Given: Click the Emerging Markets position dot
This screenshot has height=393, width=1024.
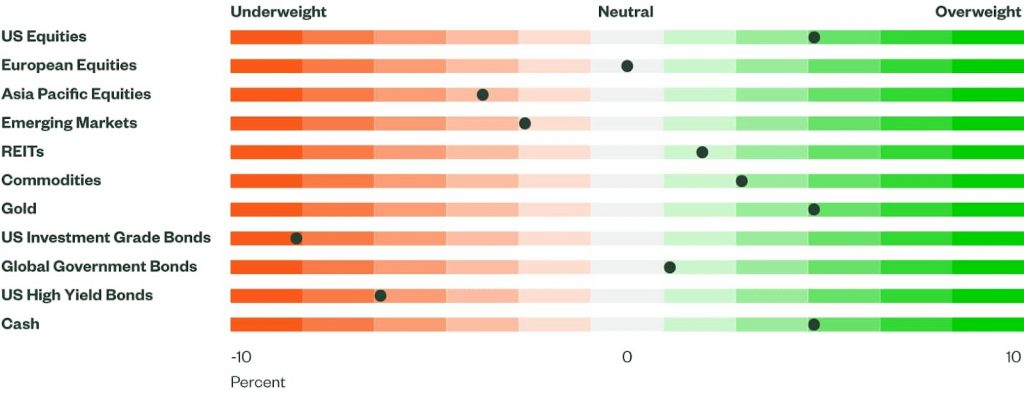Looking at the screenshot, I should [x=524, y=123].
